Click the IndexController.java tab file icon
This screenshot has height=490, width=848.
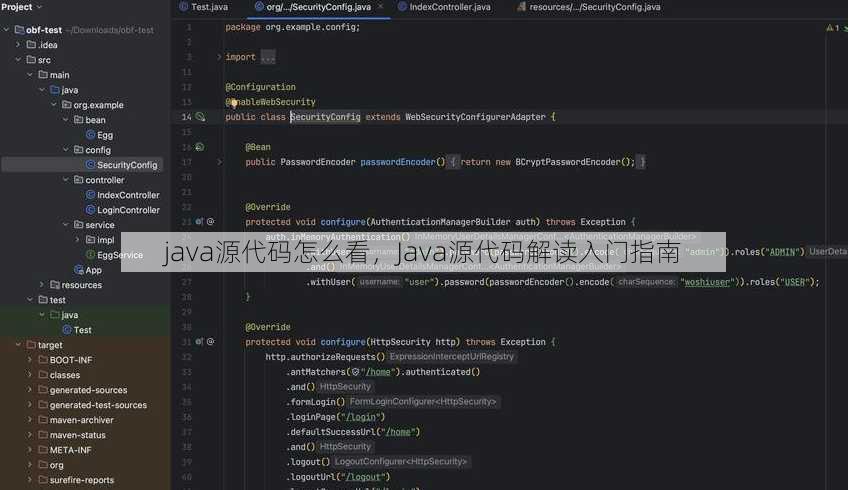click(402, 6)
